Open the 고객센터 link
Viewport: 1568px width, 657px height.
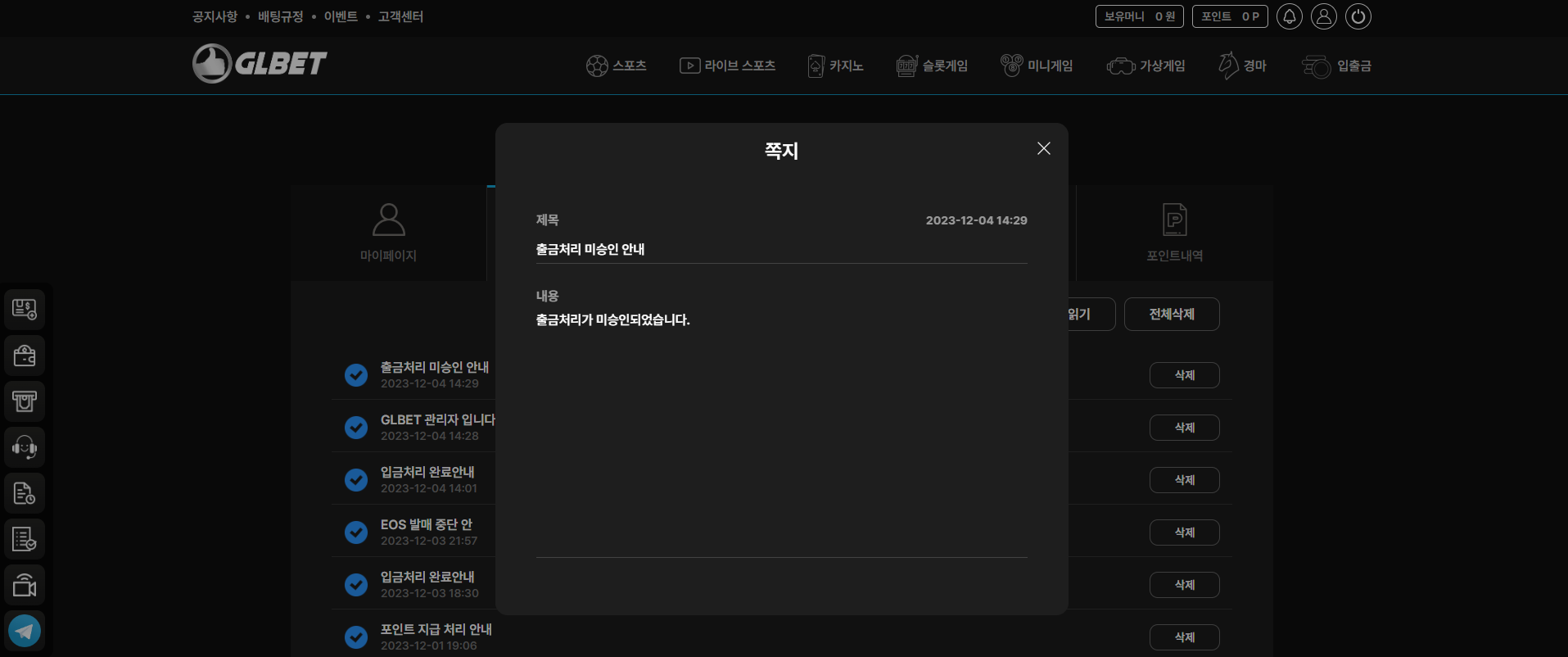coord(400,16)
